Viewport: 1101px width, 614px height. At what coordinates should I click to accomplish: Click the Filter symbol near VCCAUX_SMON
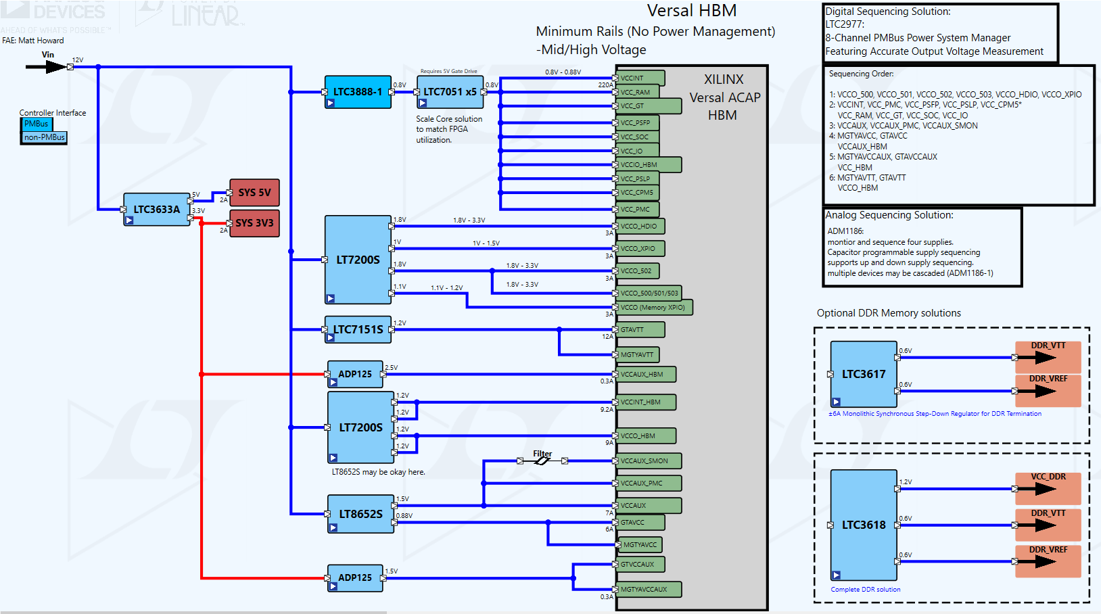tap(542, 459)
